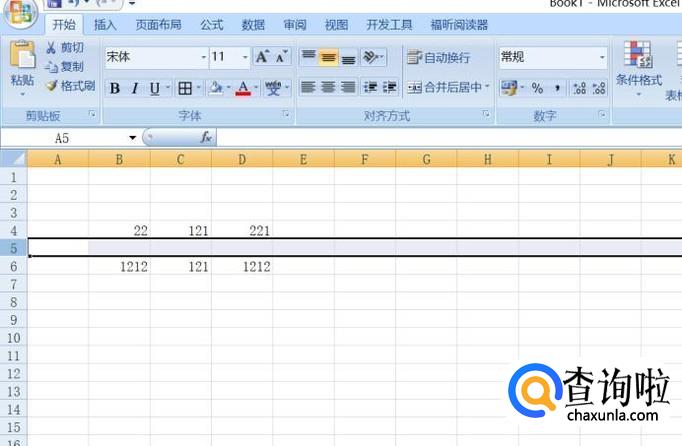The width and height of the screenshot is (682, 446).
Task: Click the Paste clipboard icon
Action: [22, 55]
